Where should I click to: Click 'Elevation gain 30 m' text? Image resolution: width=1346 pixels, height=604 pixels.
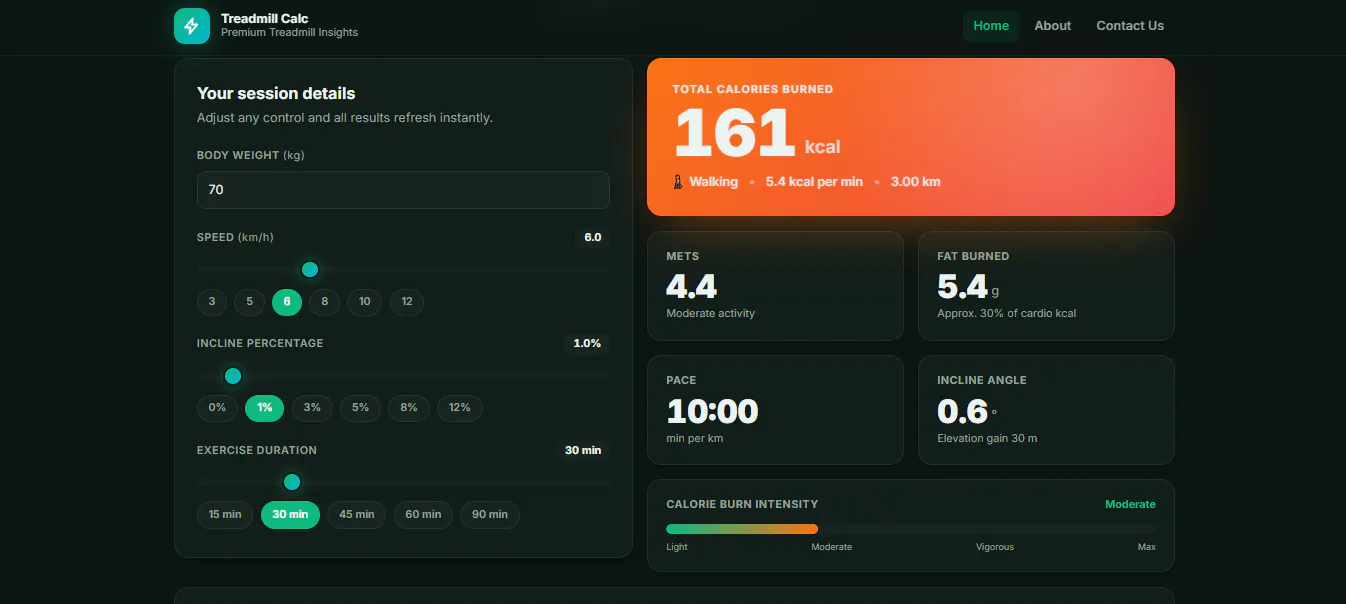pyautogui.click(x=987, y=438)
